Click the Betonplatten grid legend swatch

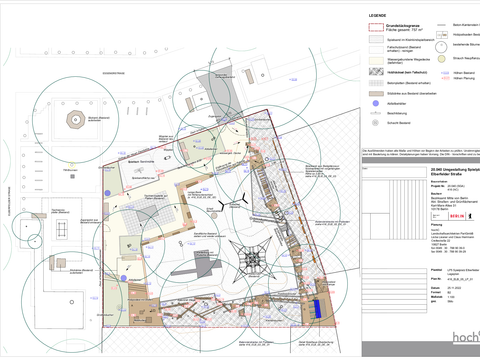[x=376, y=83]
